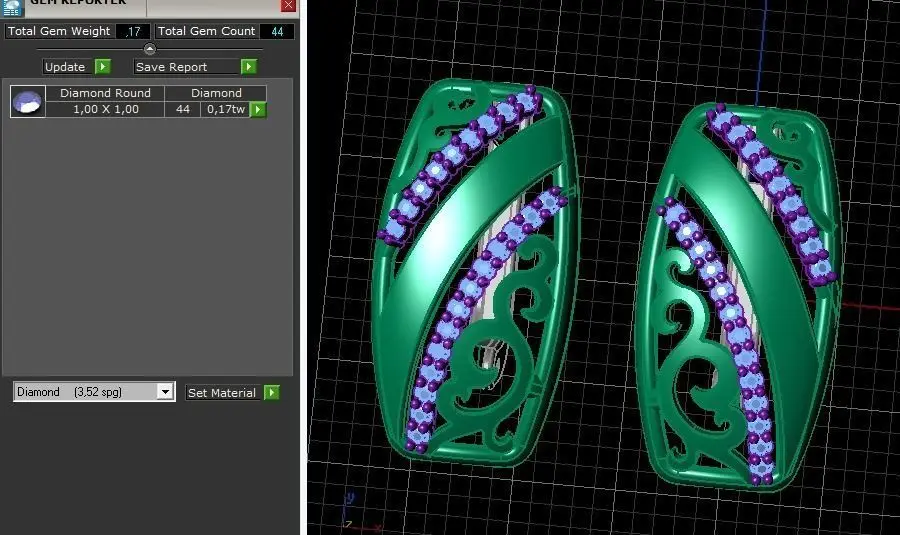The height and width of the screenshot is (535, 900).
Task: Click the green arrow beside Save Report
Action: [249, 67]
